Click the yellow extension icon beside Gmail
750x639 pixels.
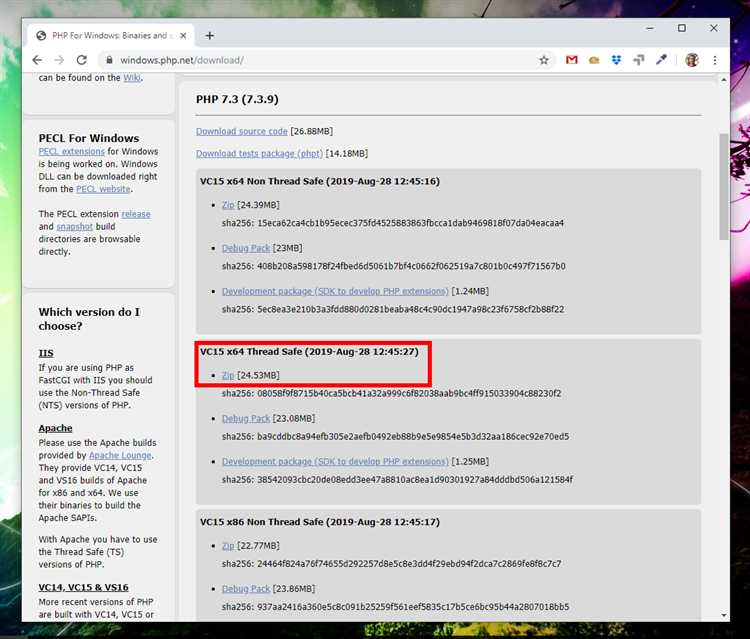[x=594, y=60]
